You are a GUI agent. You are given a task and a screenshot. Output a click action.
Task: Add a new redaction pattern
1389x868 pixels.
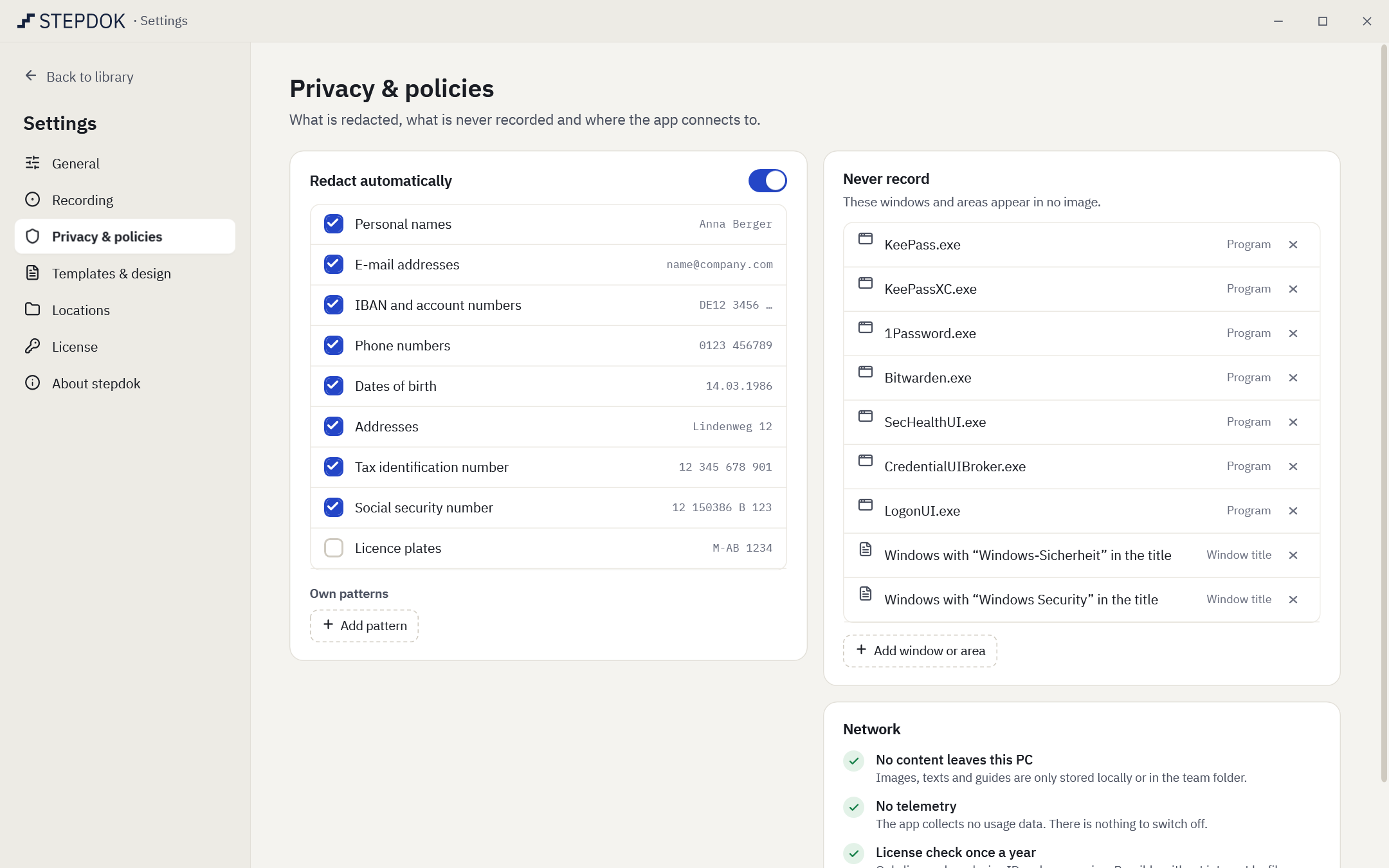[x=364, y=626]
